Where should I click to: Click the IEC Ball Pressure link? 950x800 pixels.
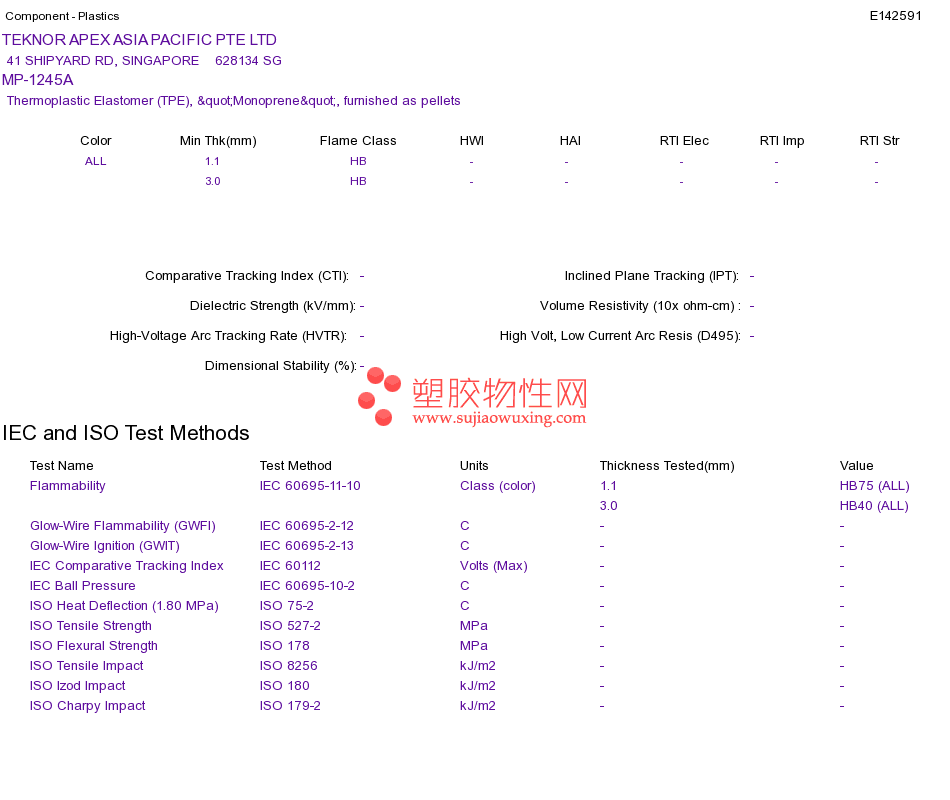point(82,586)
